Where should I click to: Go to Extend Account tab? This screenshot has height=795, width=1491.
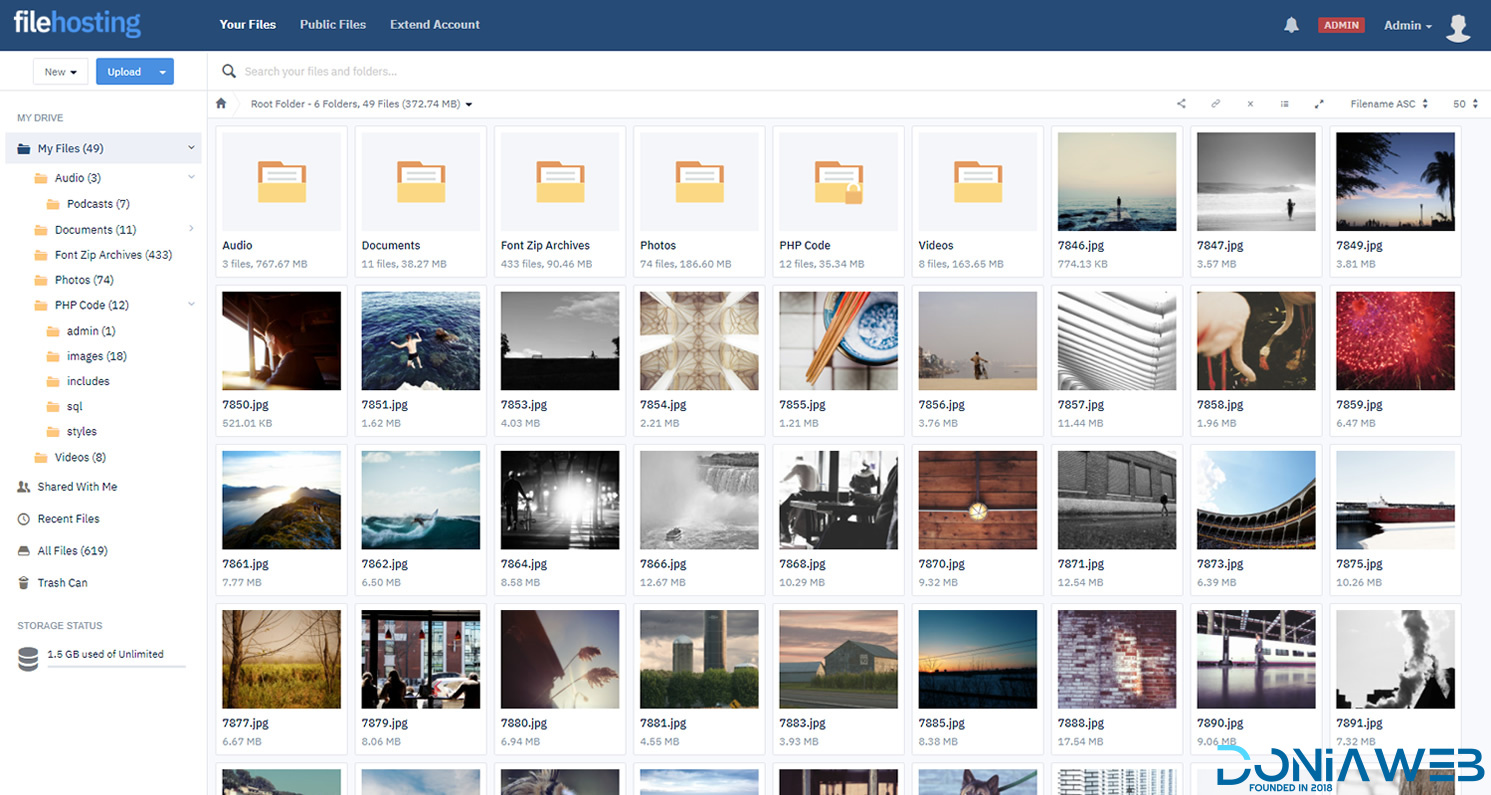[x=435, y=25]
